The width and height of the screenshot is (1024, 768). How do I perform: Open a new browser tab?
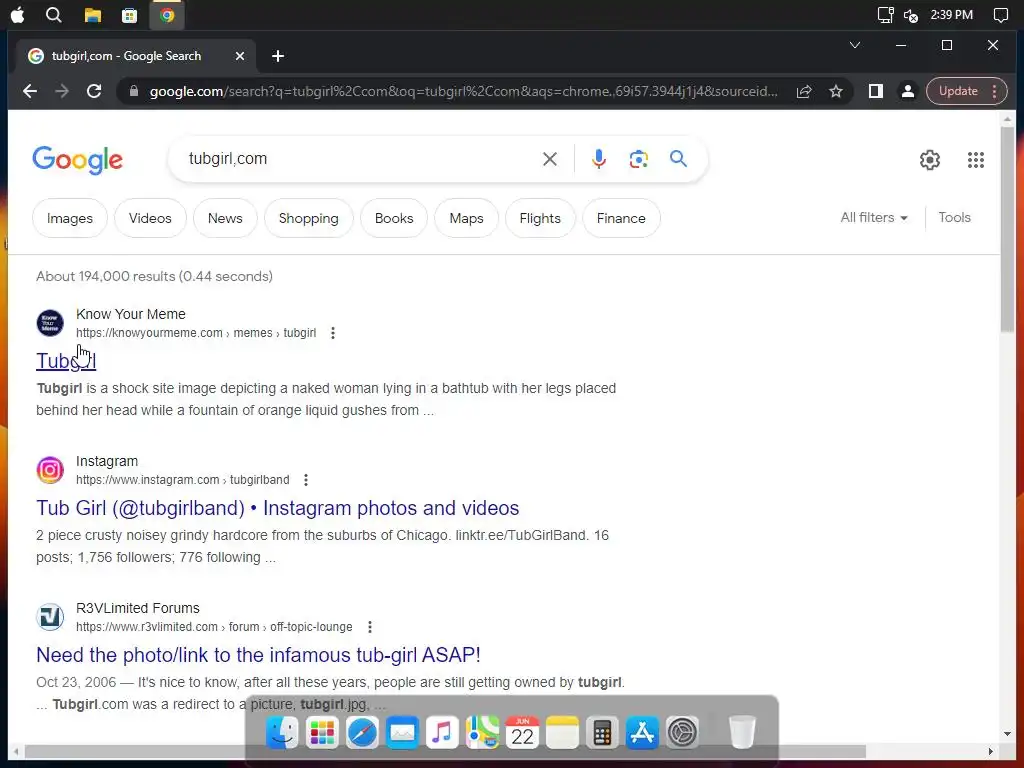click(x=278, y=56)
